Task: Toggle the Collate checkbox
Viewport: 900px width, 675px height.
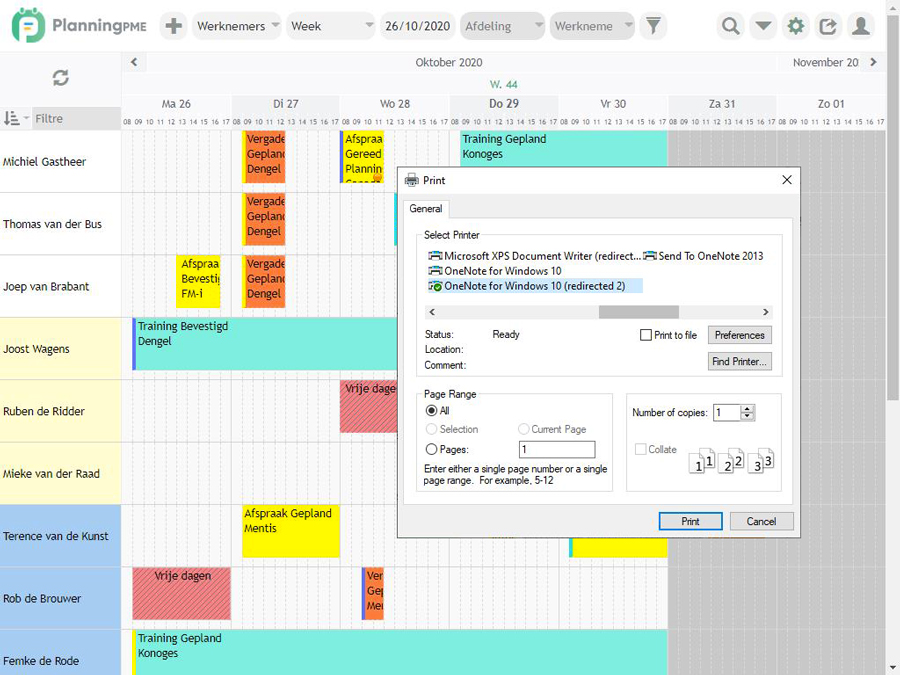Action: (x=642, y=449)
